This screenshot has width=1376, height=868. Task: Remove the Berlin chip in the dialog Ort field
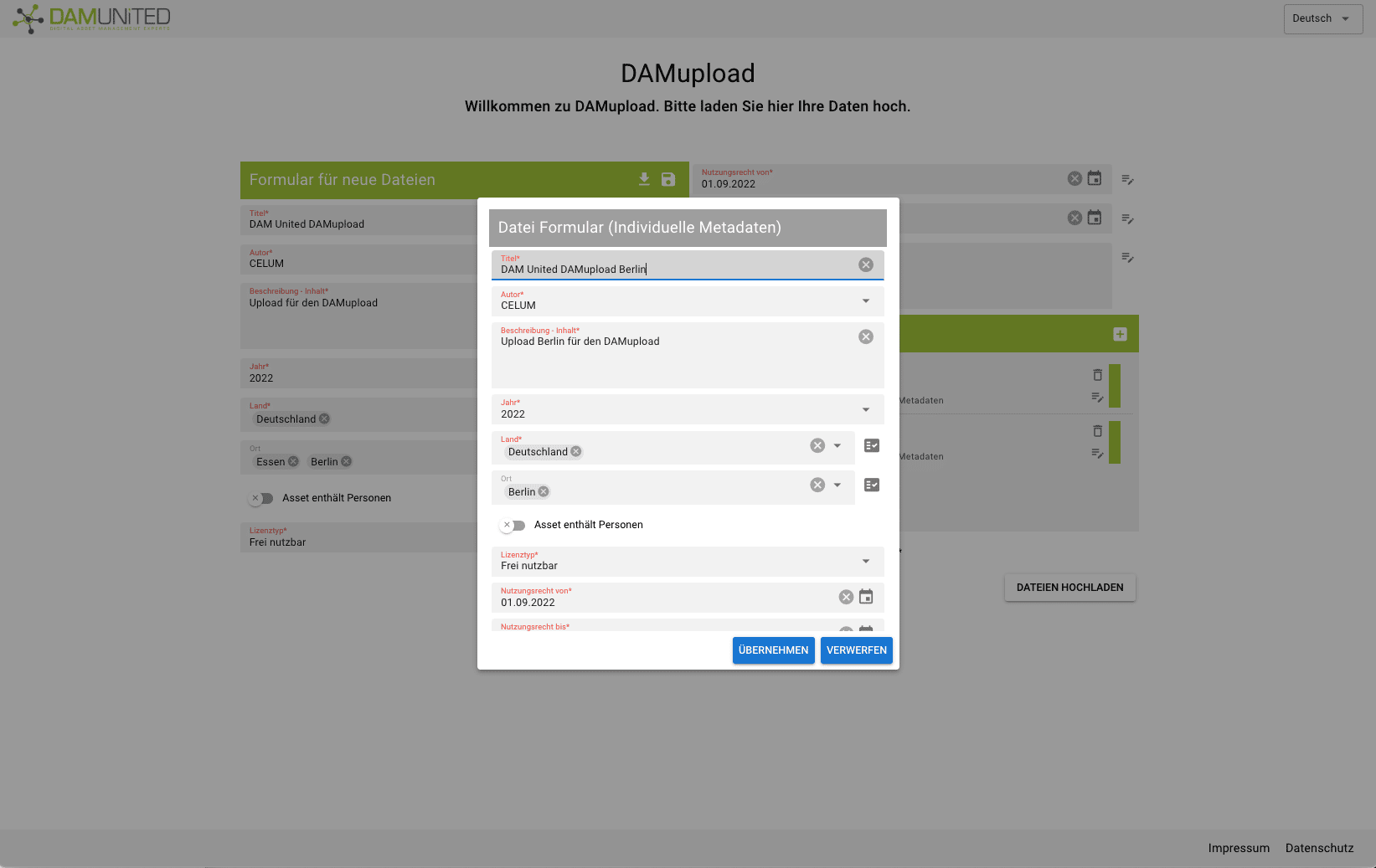pyautogui.click(x=544, y=492)
